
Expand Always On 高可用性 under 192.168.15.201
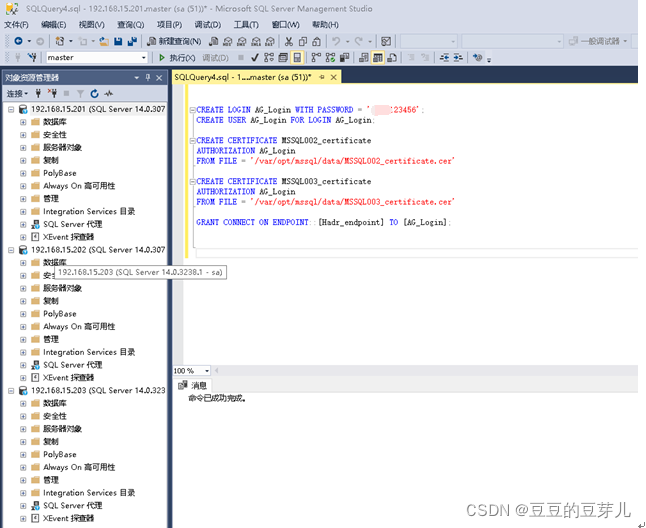[x=23, y=186]
